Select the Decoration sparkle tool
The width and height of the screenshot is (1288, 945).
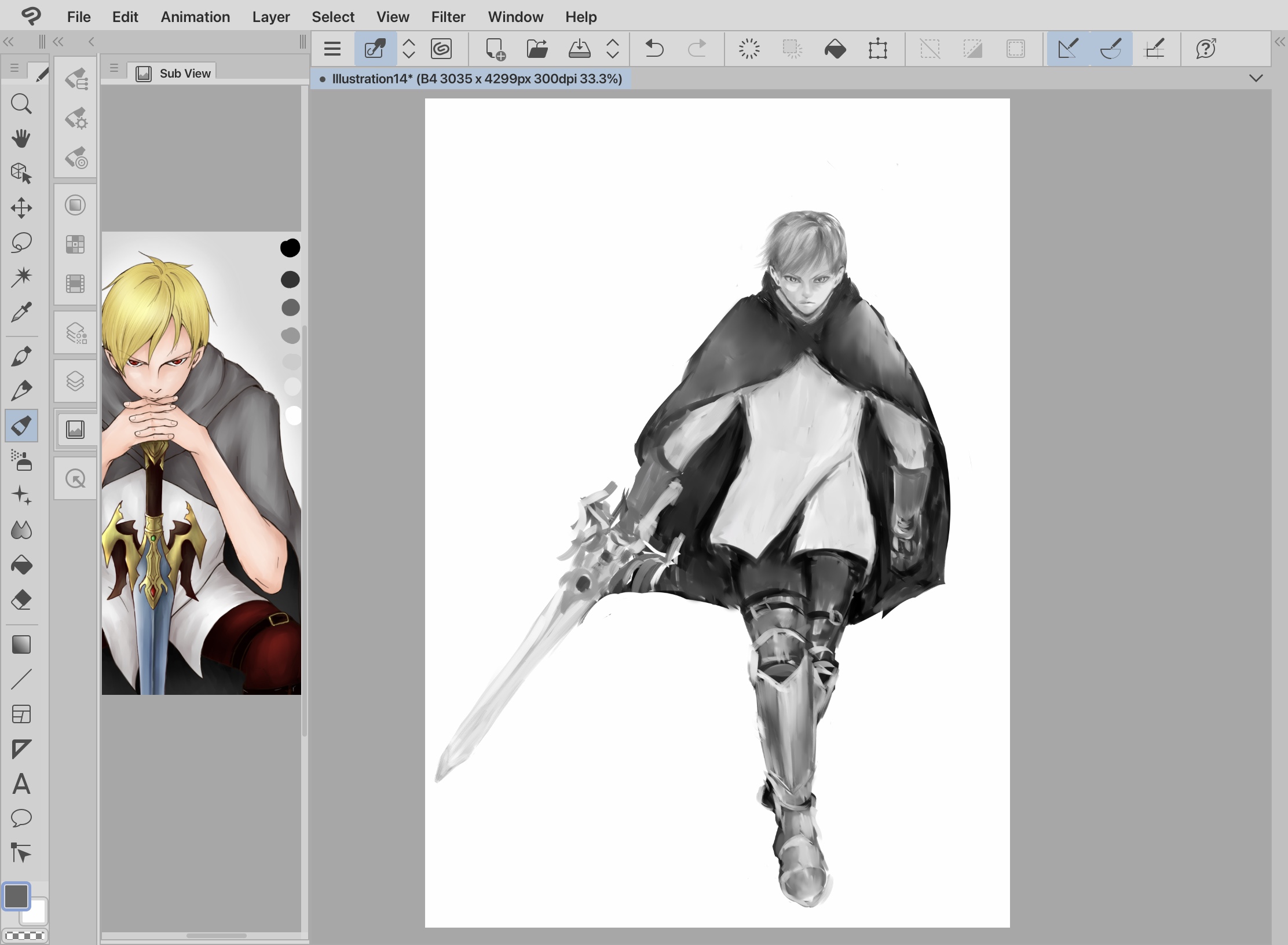coord(21,496)
